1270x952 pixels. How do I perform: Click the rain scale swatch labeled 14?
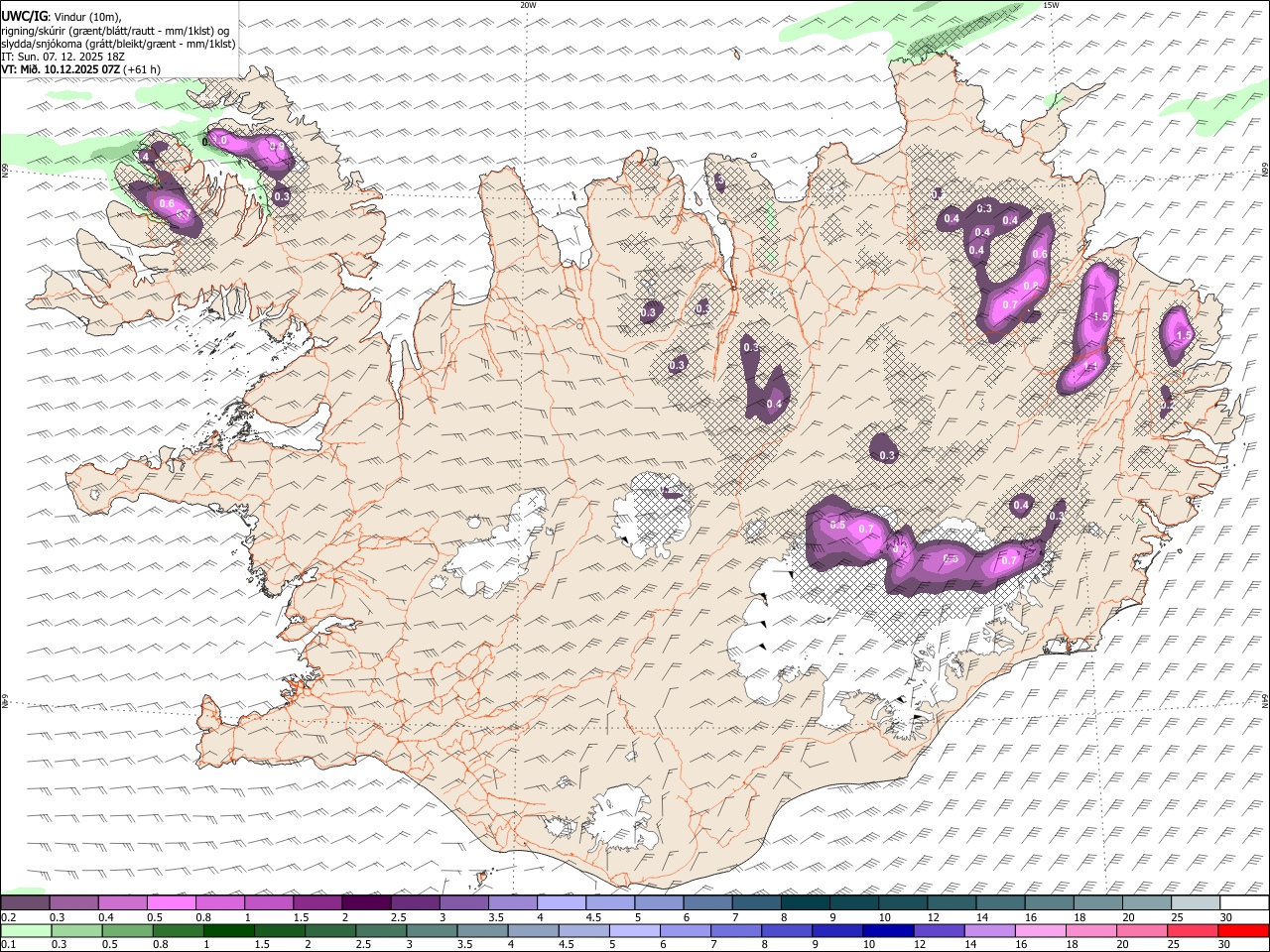pos(990,930)
